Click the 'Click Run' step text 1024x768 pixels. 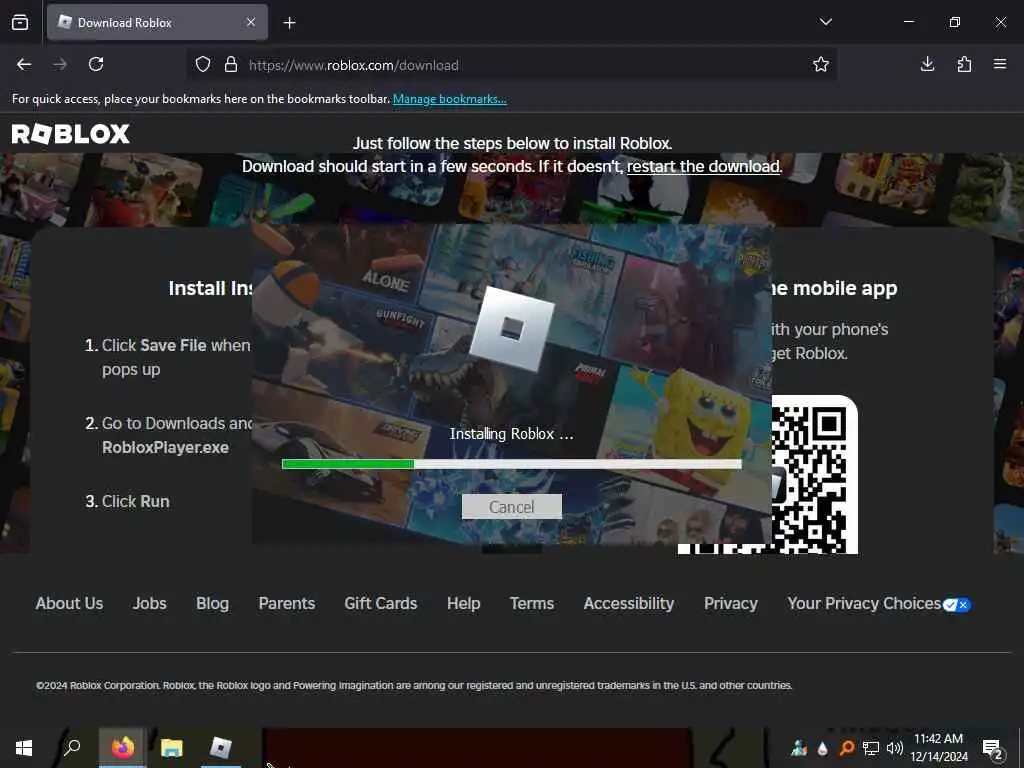(x=135, y=501)
